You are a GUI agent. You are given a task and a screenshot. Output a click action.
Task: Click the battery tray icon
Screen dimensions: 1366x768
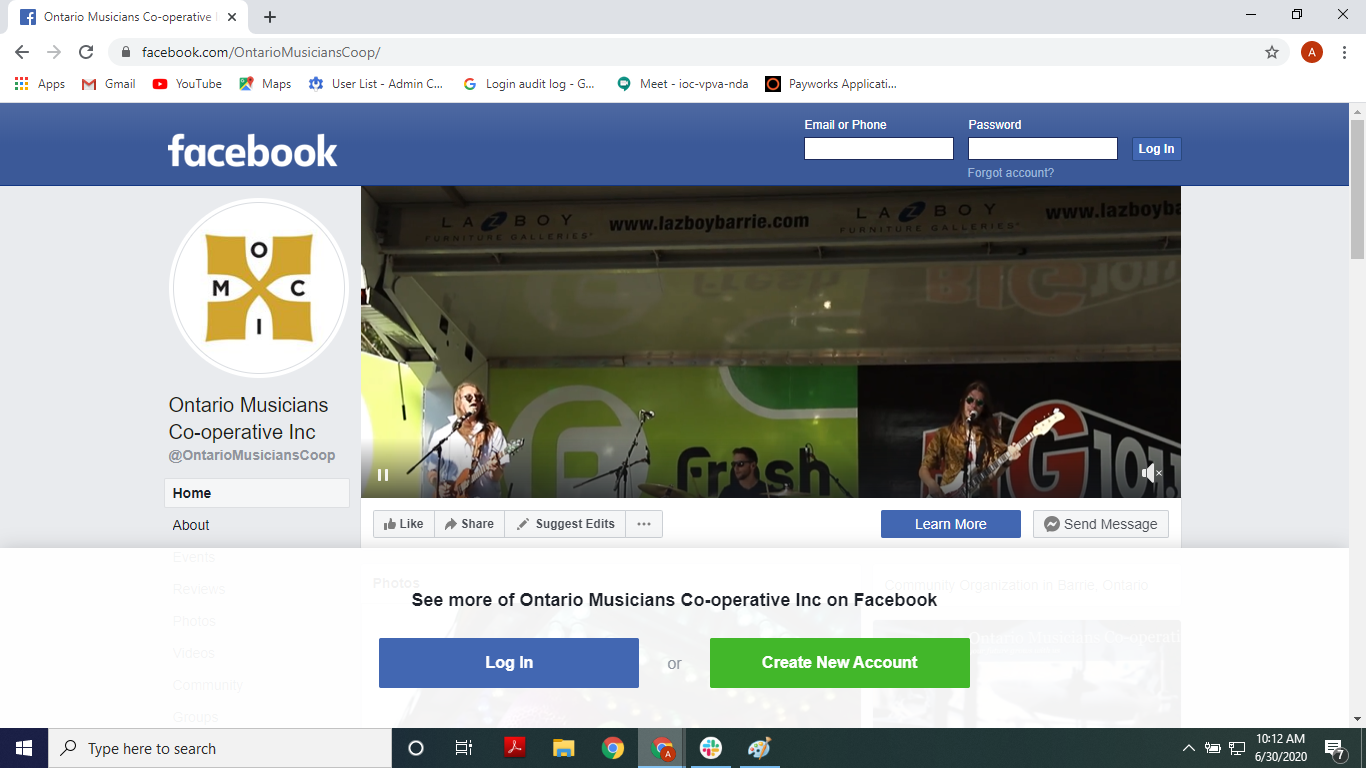click(x=1213, y=748)
